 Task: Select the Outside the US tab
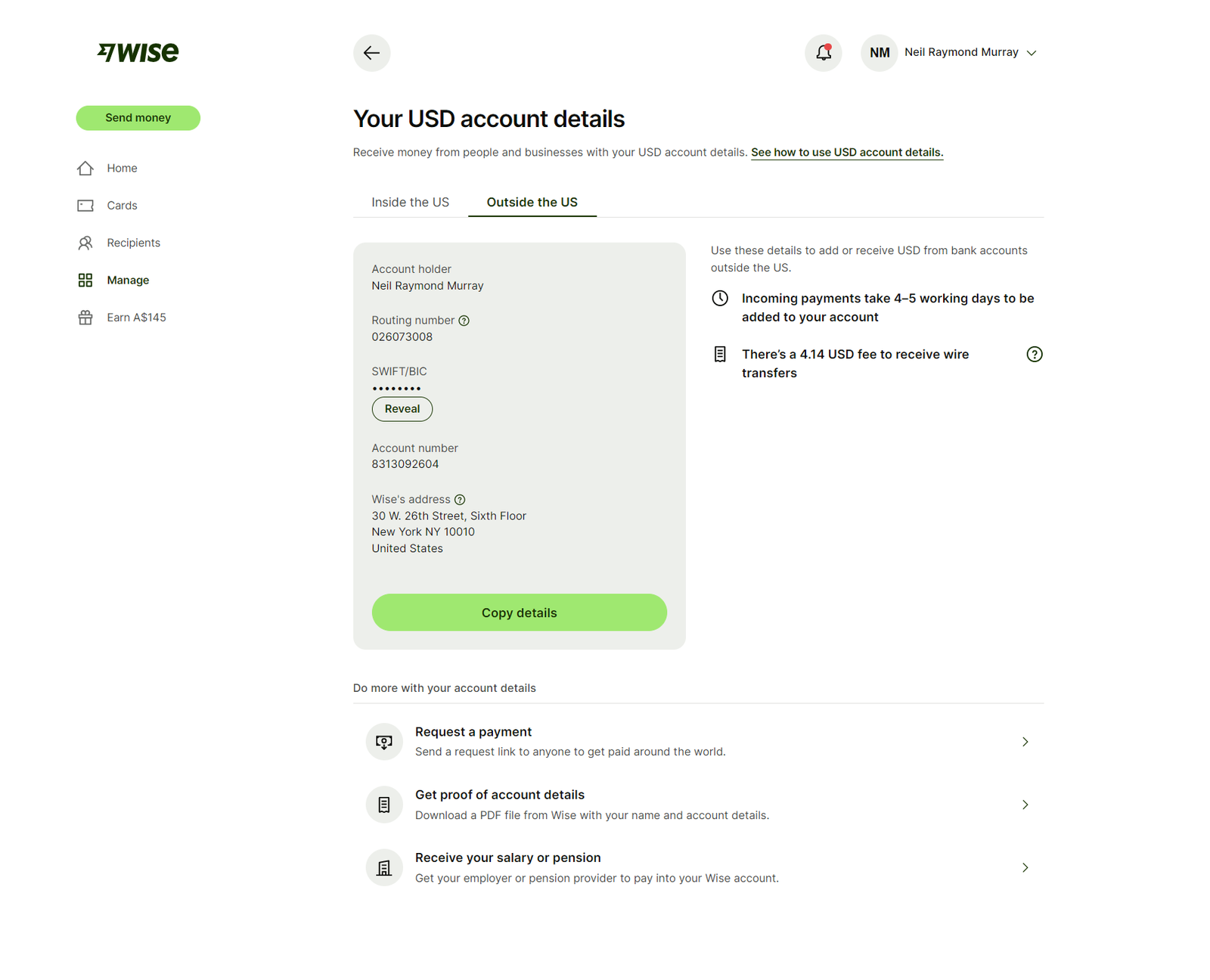(532, 203)
